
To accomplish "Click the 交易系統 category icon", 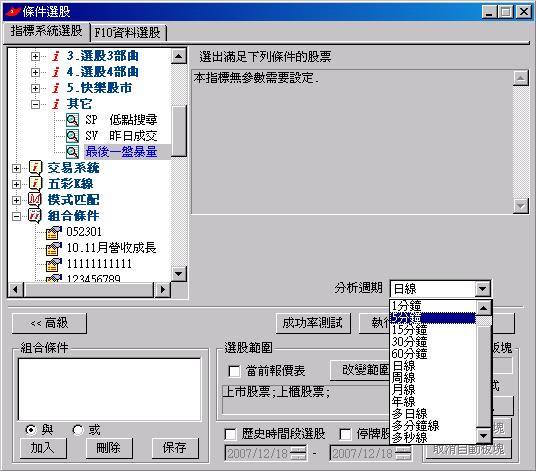I will [x=36, y=167].
